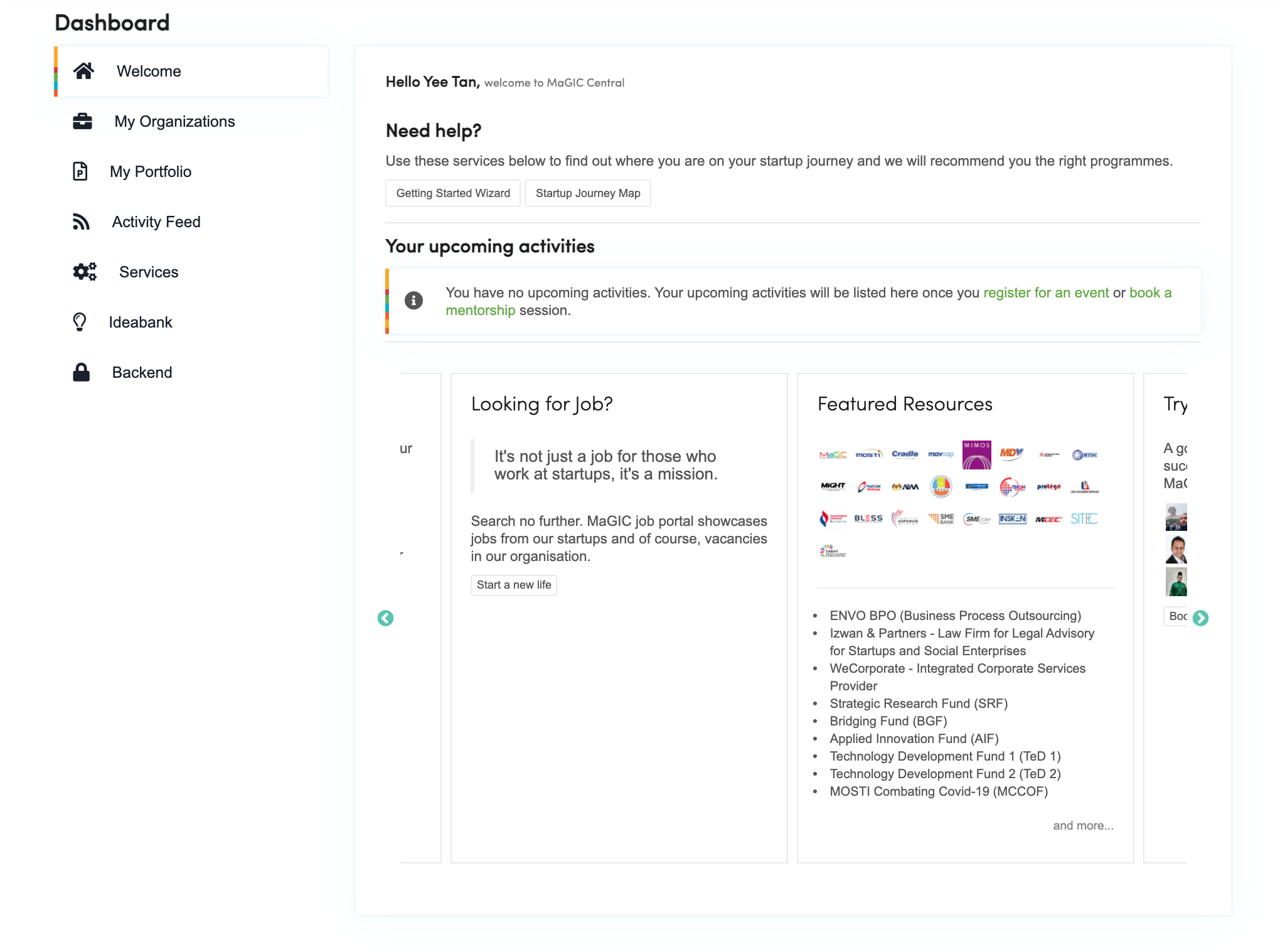Click the MDEC logo
The width and height of the screenshot is (1285, 952).
(x=1048, y=519)
